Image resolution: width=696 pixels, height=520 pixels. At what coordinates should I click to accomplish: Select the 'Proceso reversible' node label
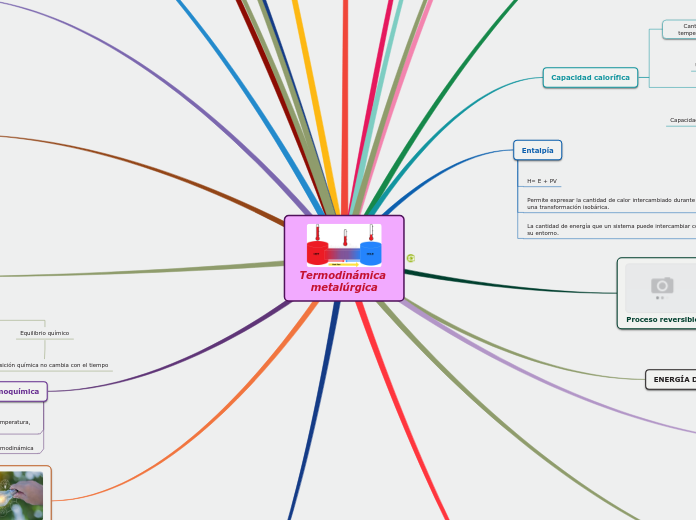(660, 320)
